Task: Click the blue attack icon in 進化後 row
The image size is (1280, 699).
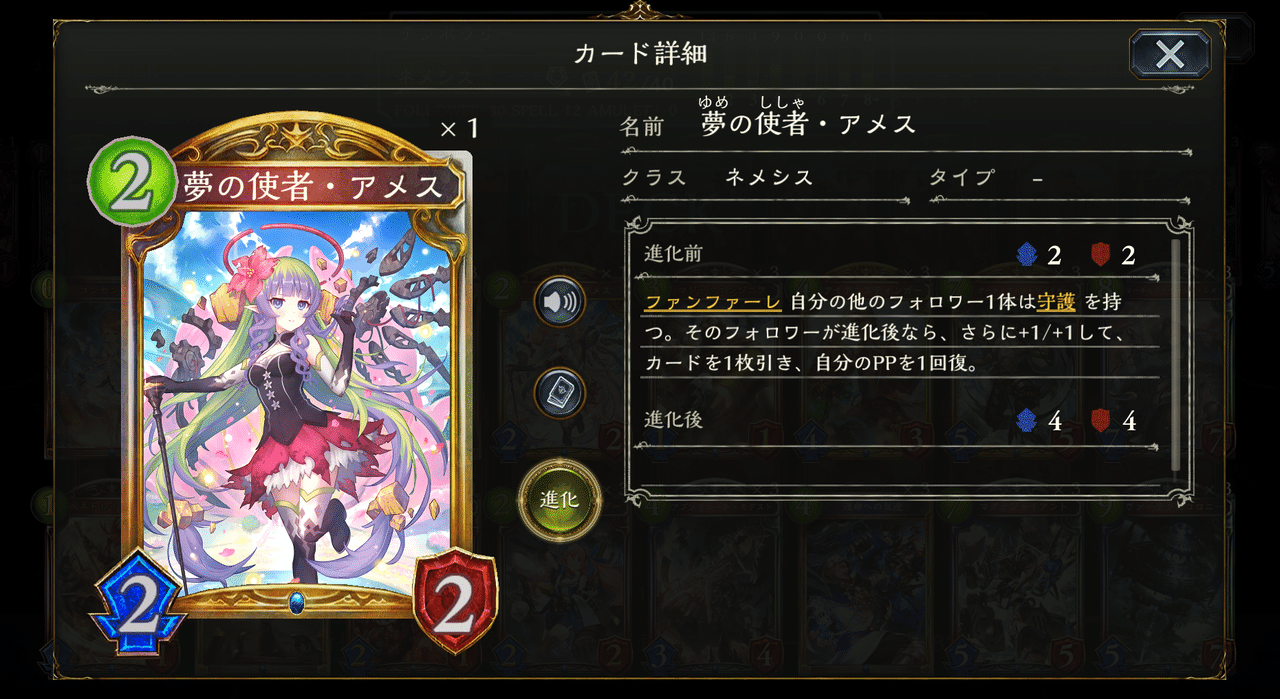Action: tap(1023, 420)
